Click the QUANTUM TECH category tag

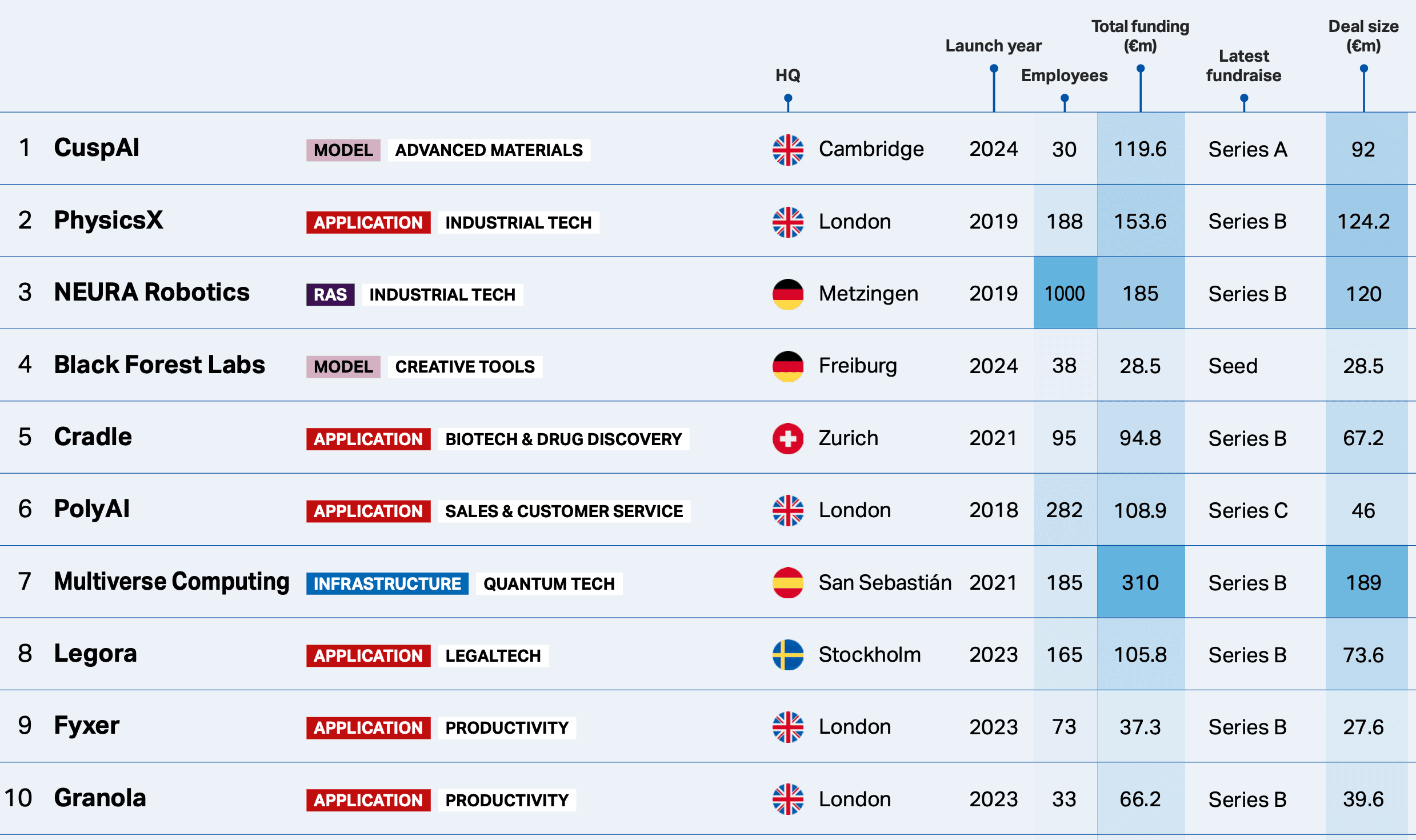[549, 583]
